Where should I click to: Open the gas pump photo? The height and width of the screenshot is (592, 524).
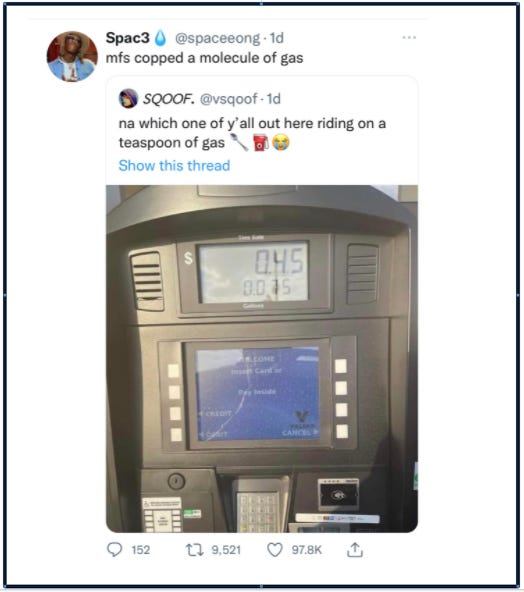[x=262, y=359]
